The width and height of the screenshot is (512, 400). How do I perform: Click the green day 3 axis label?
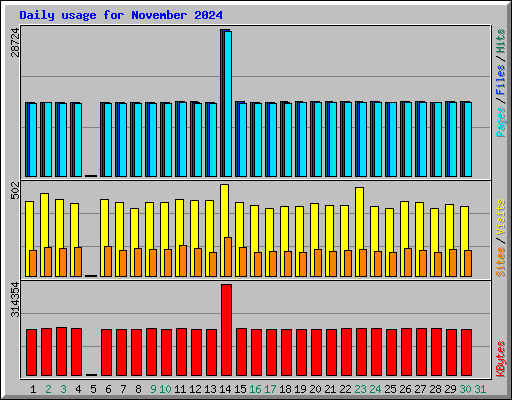coord(63,389)
